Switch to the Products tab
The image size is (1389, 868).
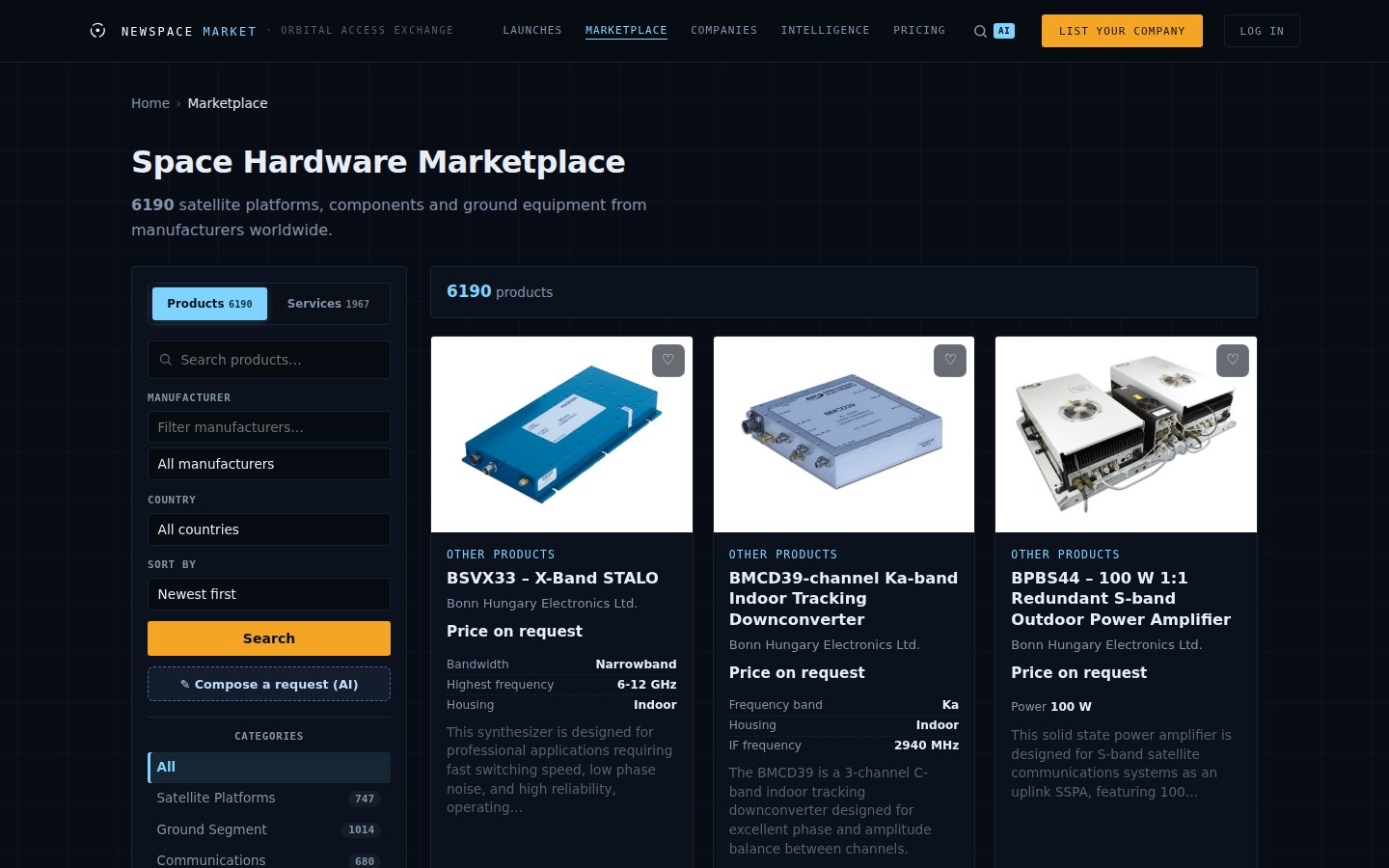click(x=209, y=304)
